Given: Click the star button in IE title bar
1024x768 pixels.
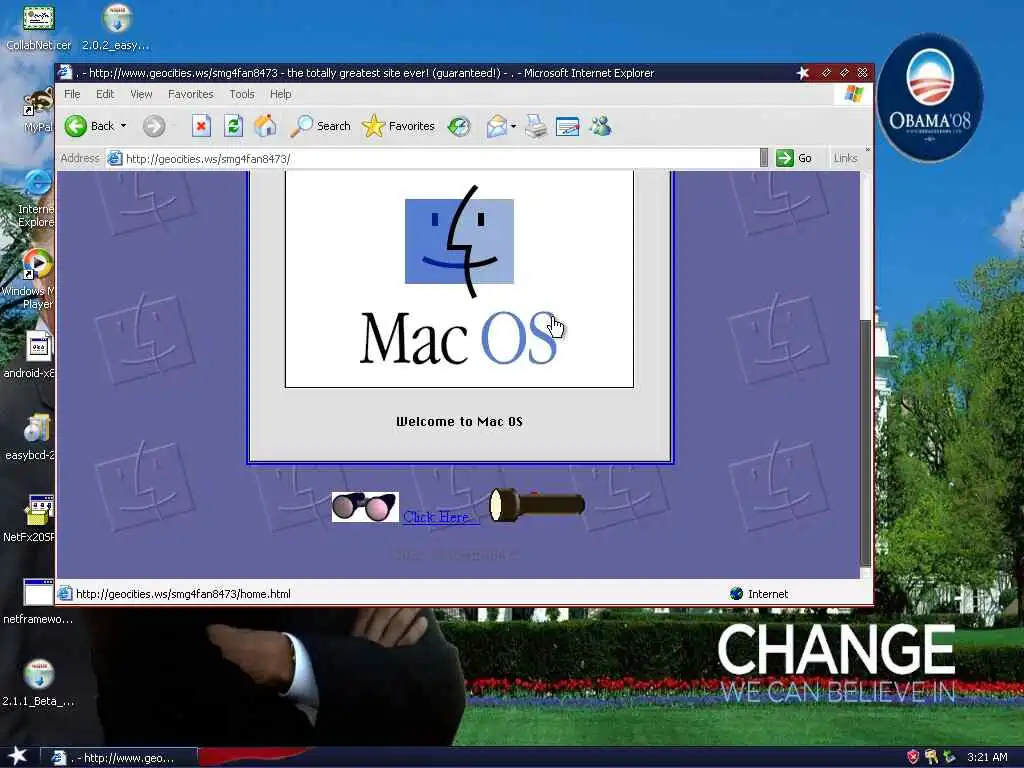Looking at the screenshot, I should 803,72.
